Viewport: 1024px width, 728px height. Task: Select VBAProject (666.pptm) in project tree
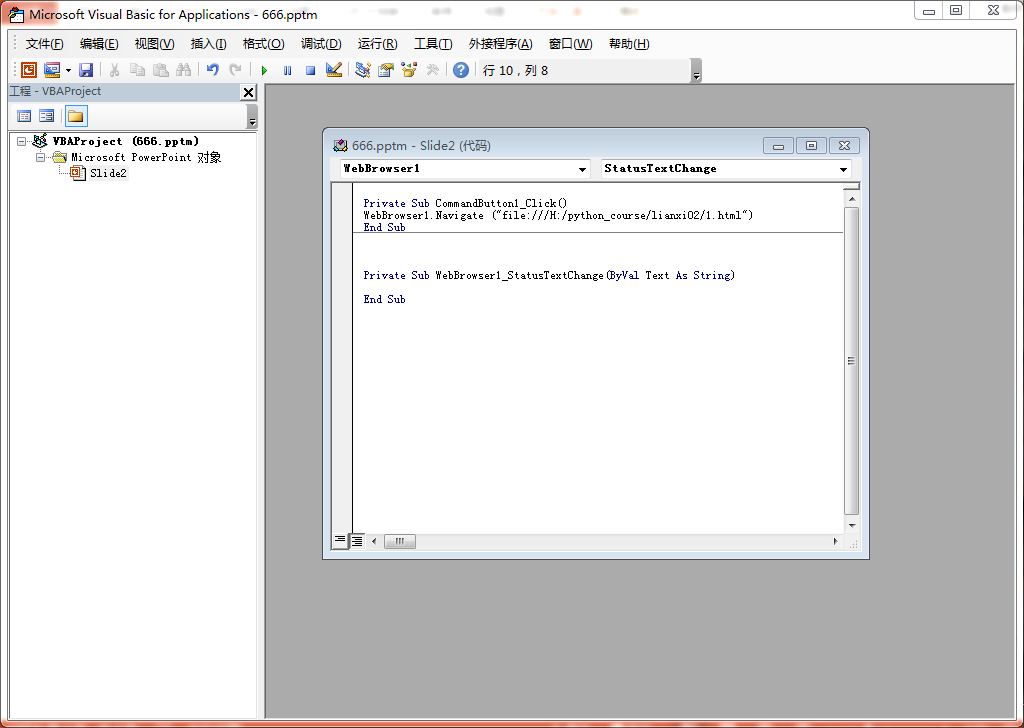click(x=125, y=141)
